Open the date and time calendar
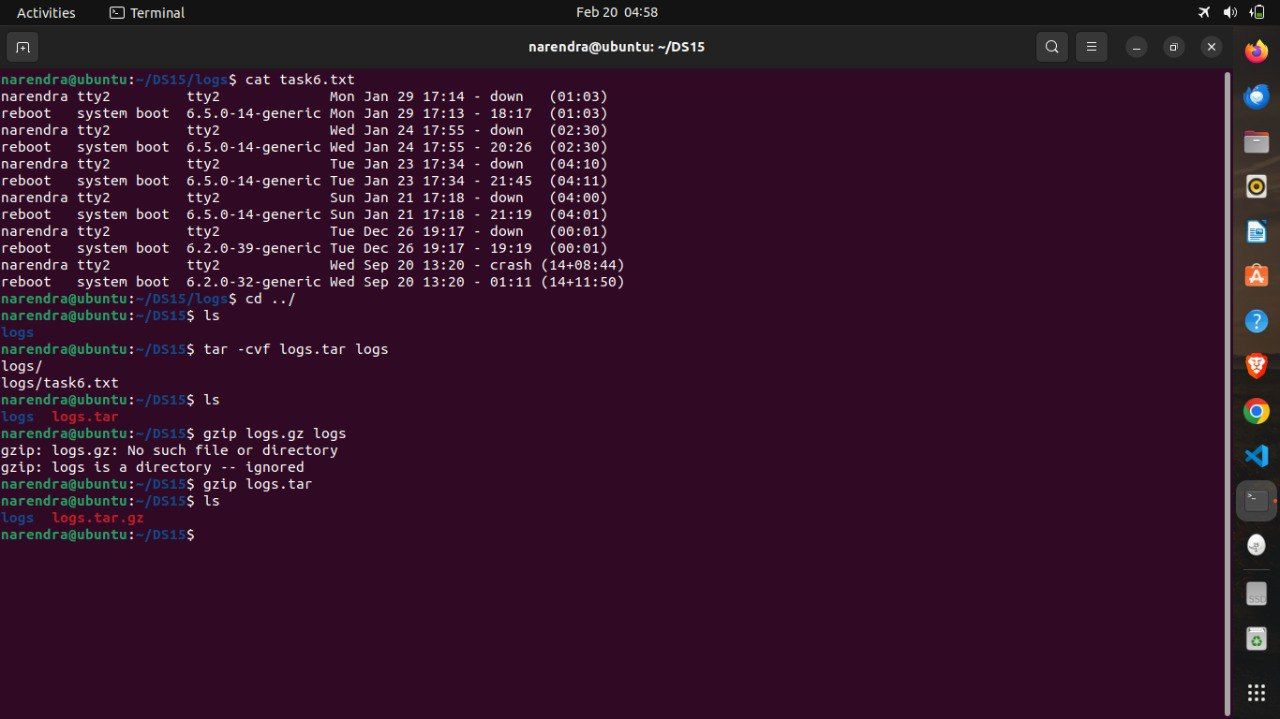 click(617, 13)
